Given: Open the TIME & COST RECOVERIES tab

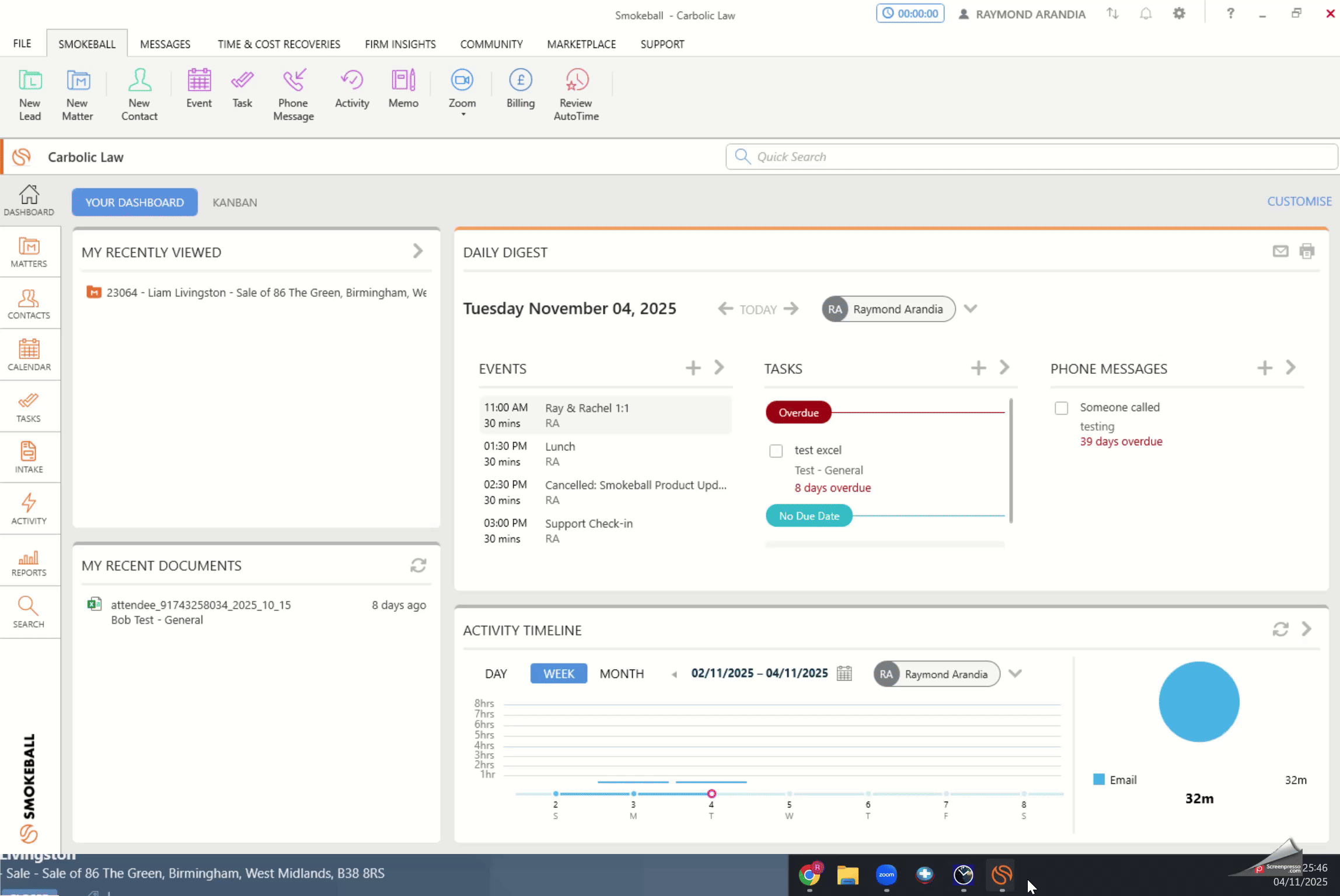Looking at the screenshot, I should (x=278, y=44).
